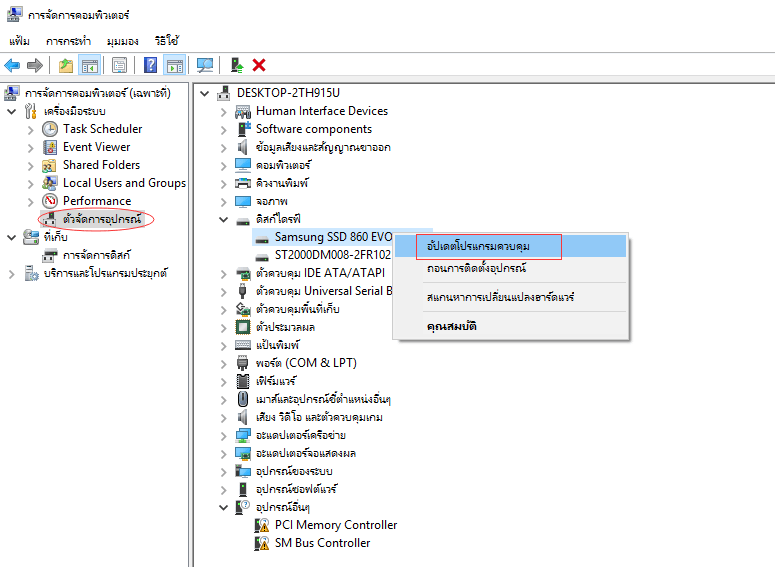Screen dimensions: 775x567
Task: Click the red X uninstall device icon
Action: (259, 65)
